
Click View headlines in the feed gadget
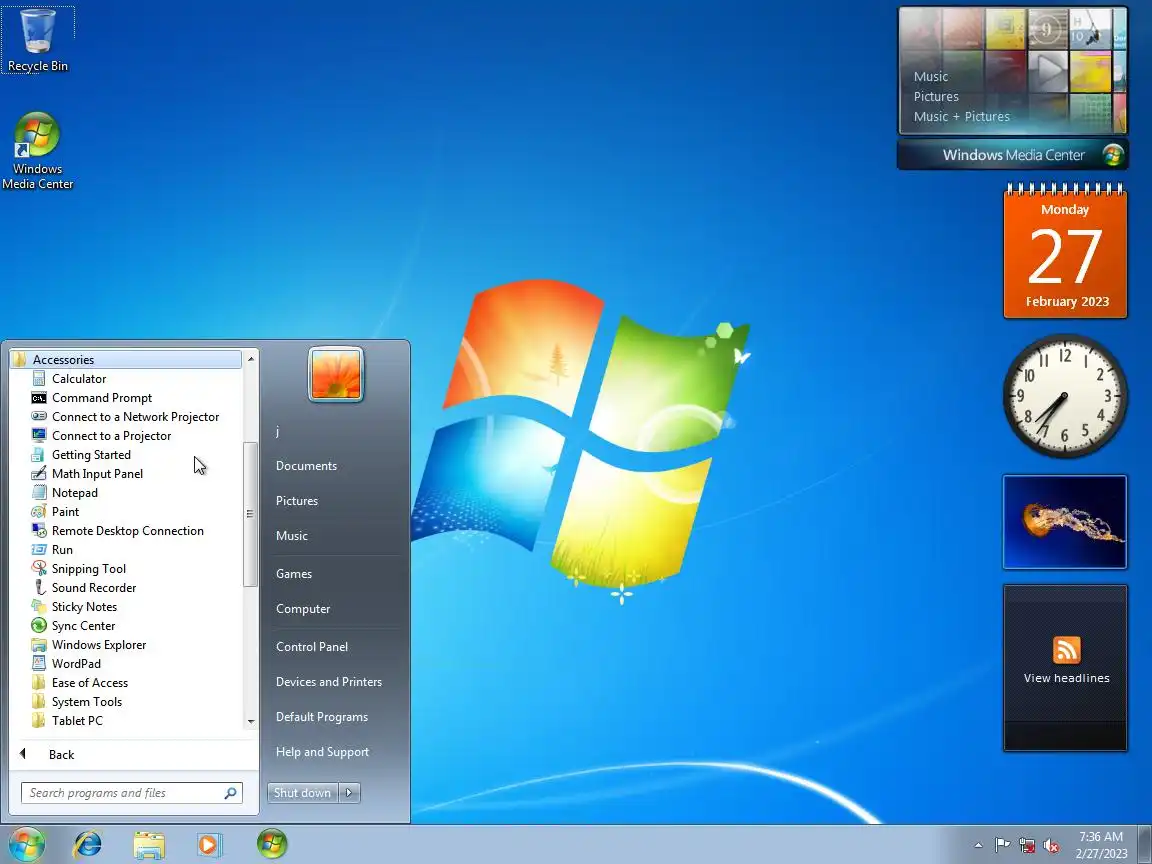[x=1067, y=678]
